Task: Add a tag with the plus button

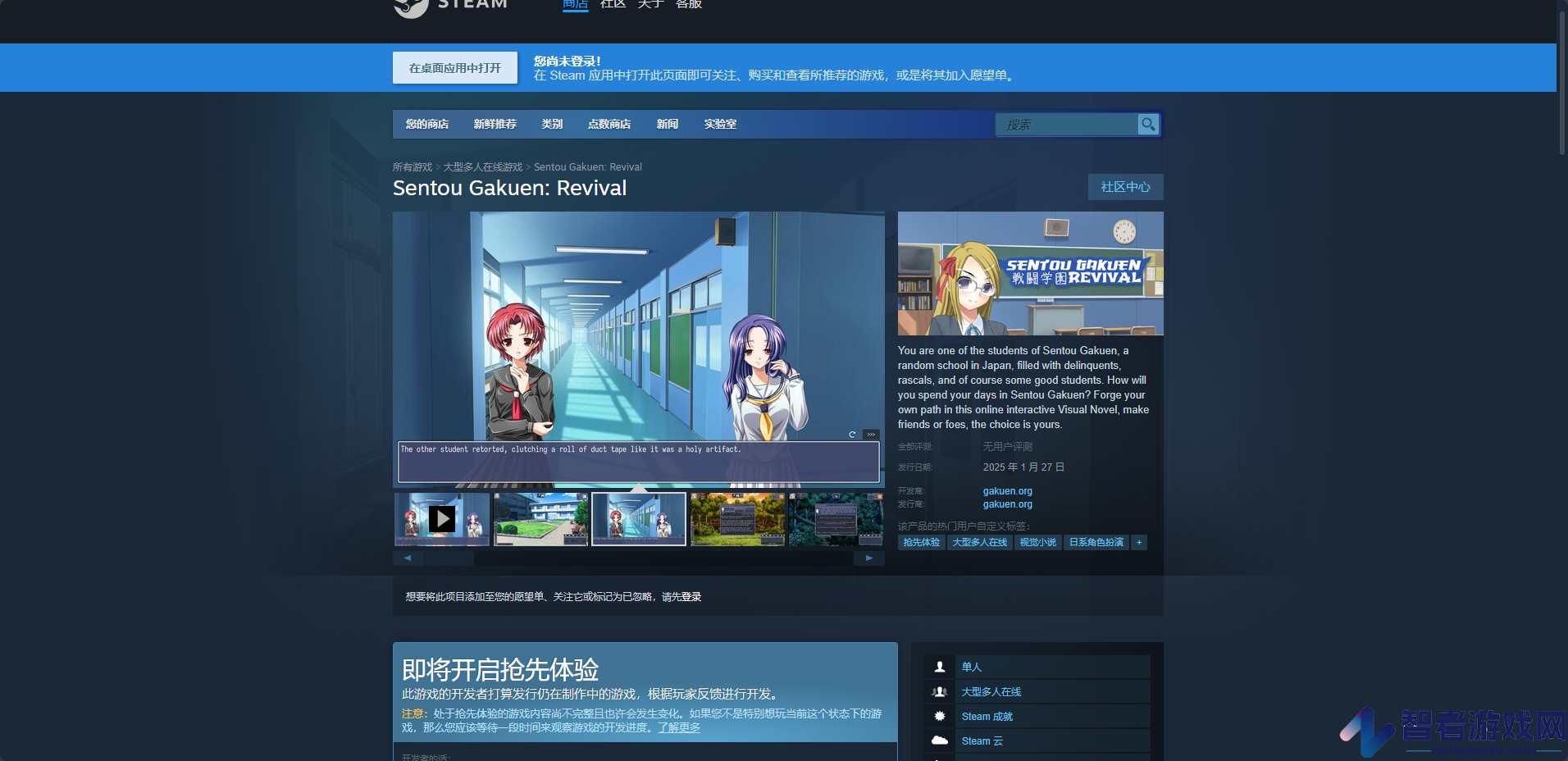Action: [x=1139, y=542]
